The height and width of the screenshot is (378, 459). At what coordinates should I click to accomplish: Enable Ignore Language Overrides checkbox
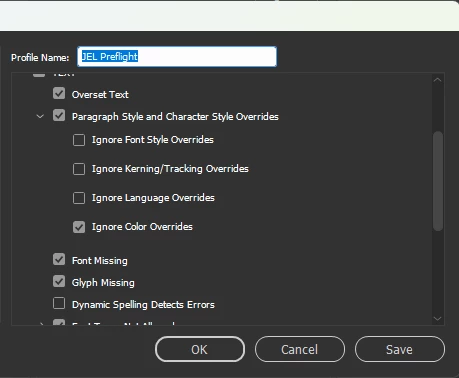[79, 198]
